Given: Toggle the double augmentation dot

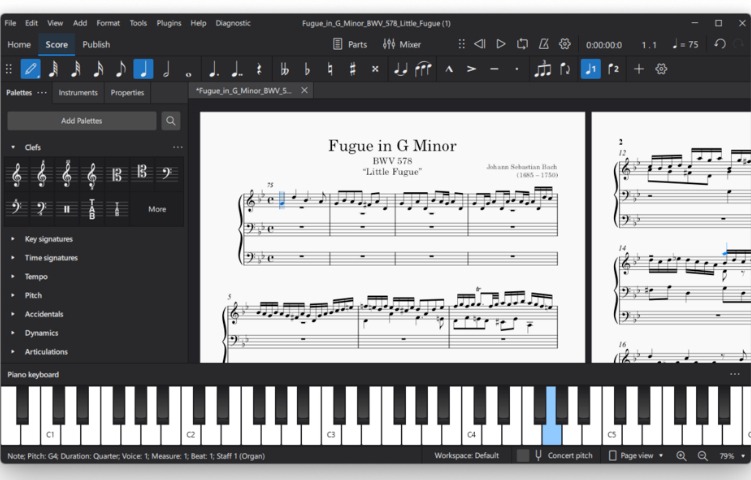Looking at the screenshot, I should click(x=237, y=69).
